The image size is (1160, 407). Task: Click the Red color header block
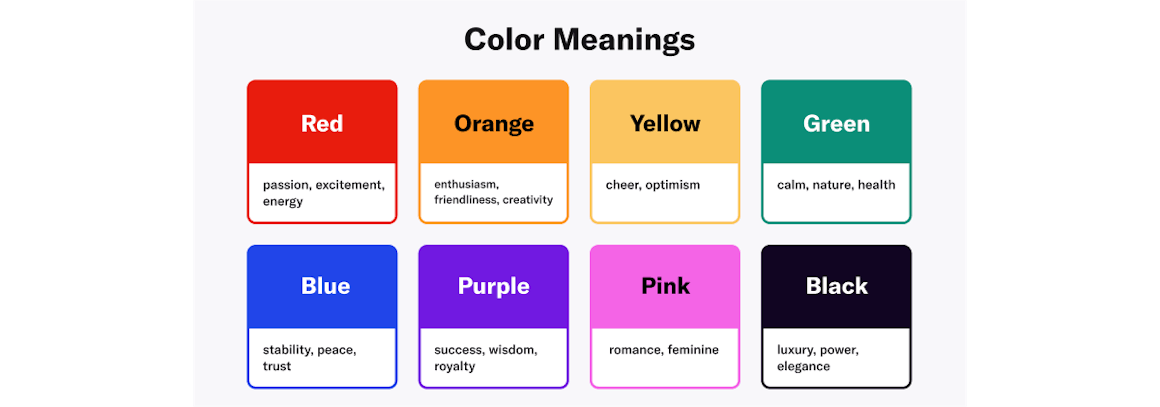[x=322, y=122]
